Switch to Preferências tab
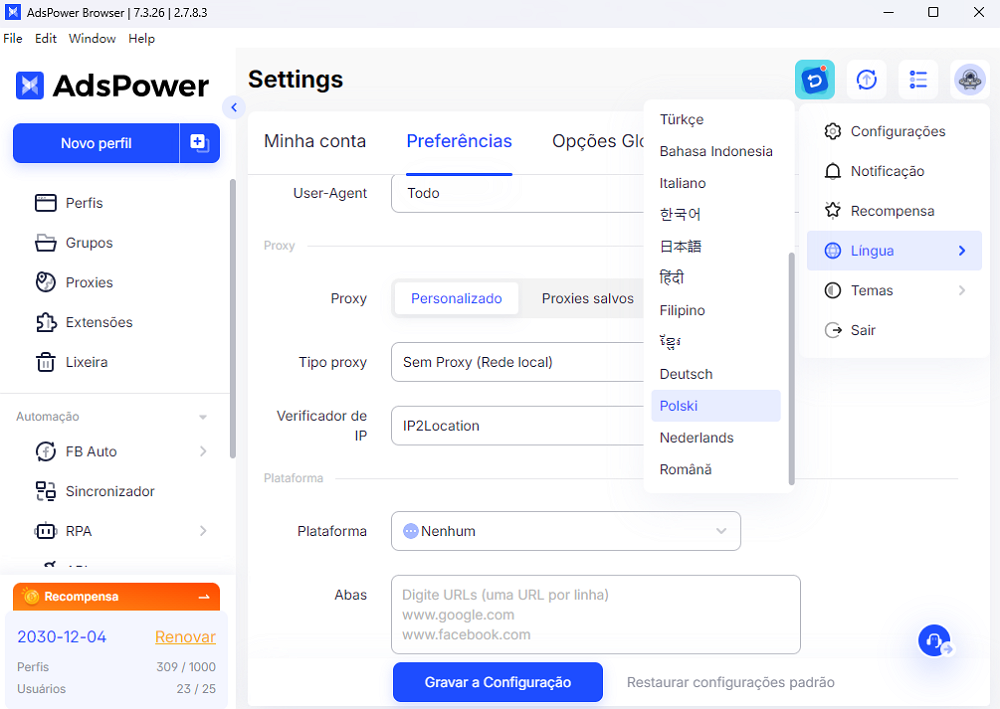The width and height of the screenshot is (1000, 709). (459, 141)
